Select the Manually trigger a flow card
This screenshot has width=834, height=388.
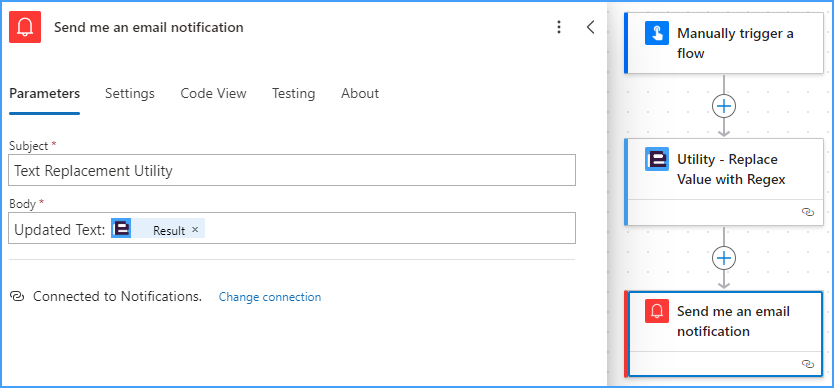click(x=723, y=43)
